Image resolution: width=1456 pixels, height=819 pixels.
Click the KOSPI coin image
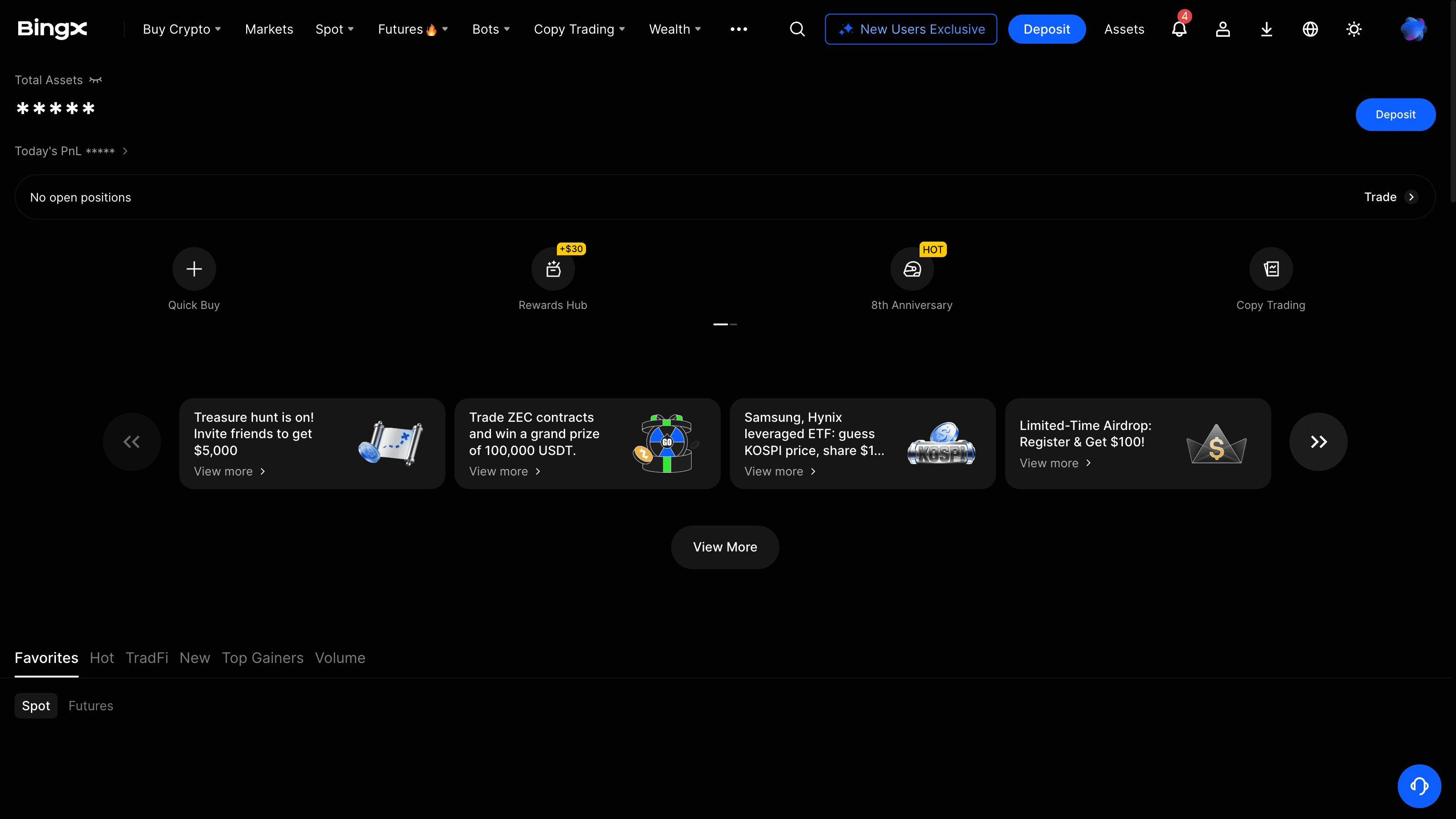coord(941,444)
